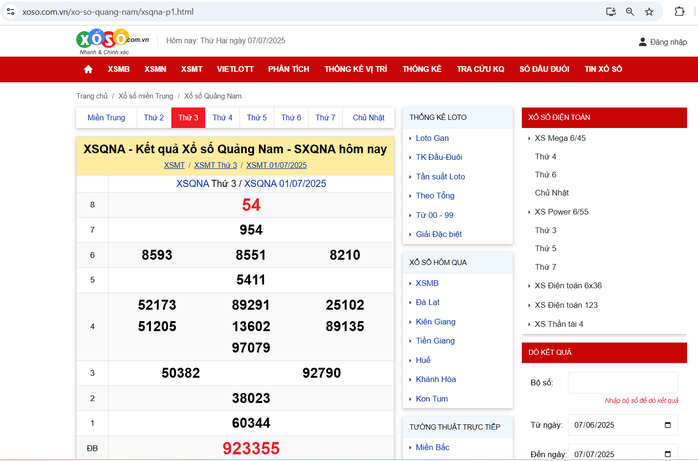The image size is (698, 461).
Task: Open the browser extensions puzzle icon
Action: (x=681, y=11)
